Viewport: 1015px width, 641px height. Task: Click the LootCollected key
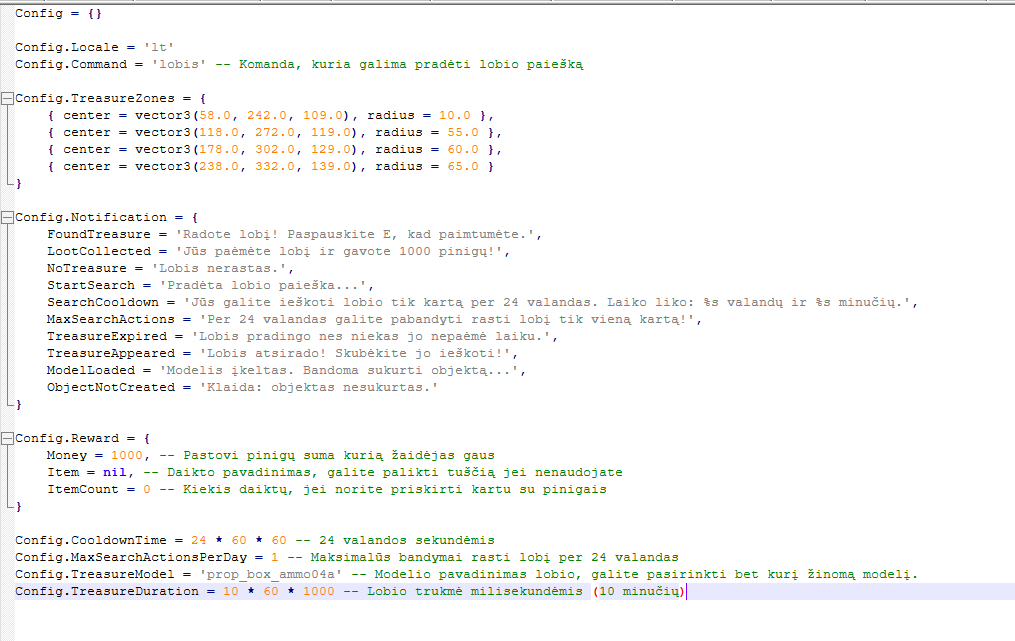pyautogui.click(x=98, y=251)
